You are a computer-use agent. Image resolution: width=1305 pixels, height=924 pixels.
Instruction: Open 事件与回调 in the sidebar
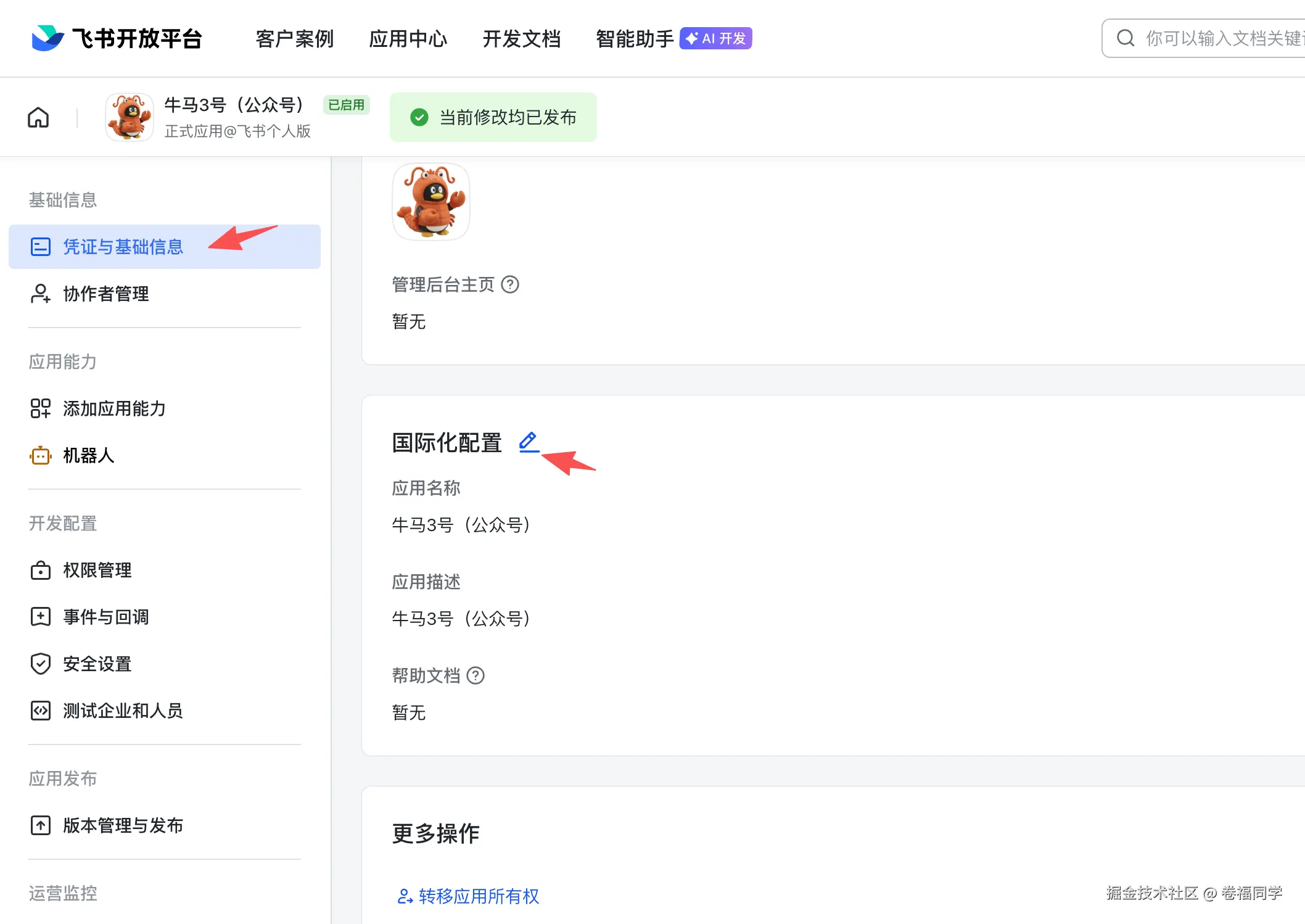pyautogui.click(x=106, y=617)
